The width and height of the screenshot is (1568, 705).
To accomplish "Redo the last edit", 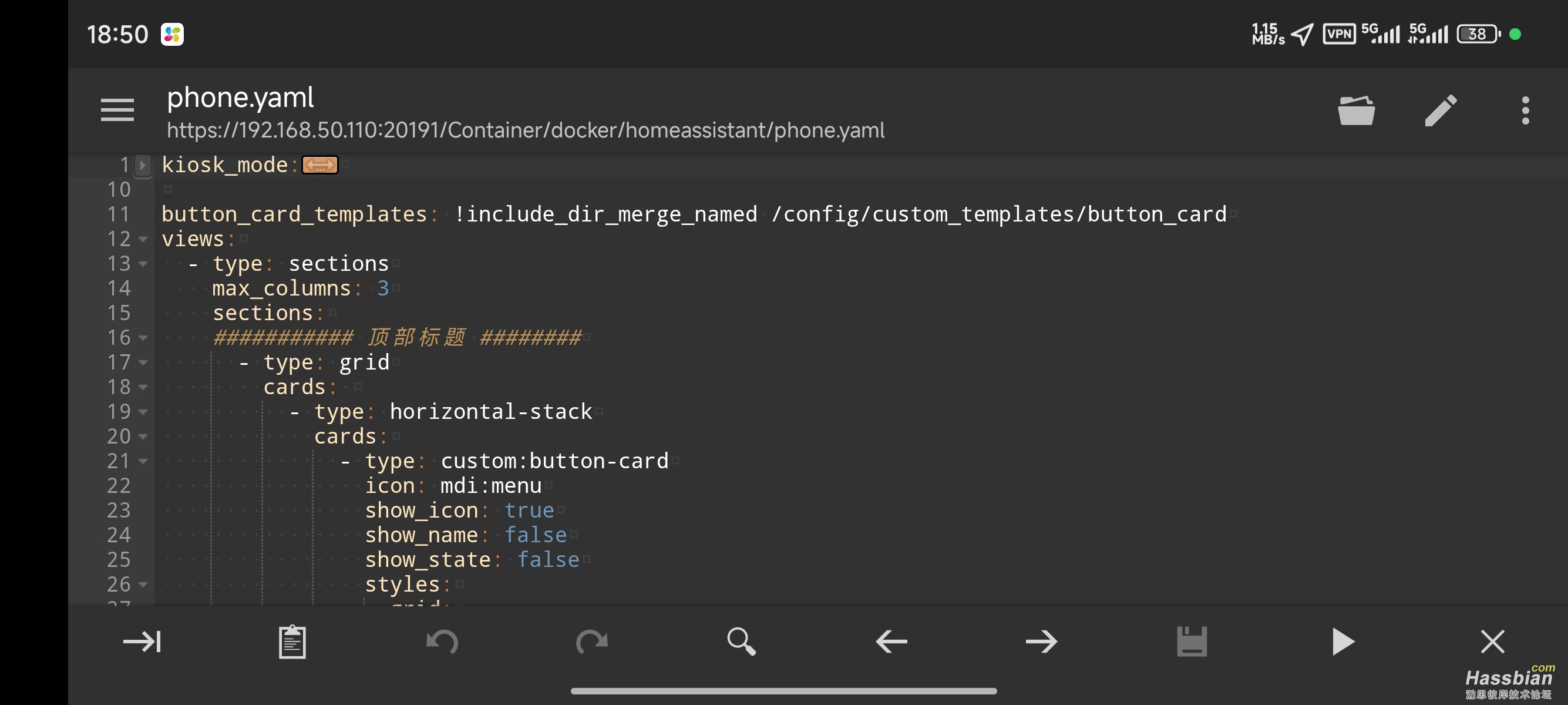I will pos(591,642).
